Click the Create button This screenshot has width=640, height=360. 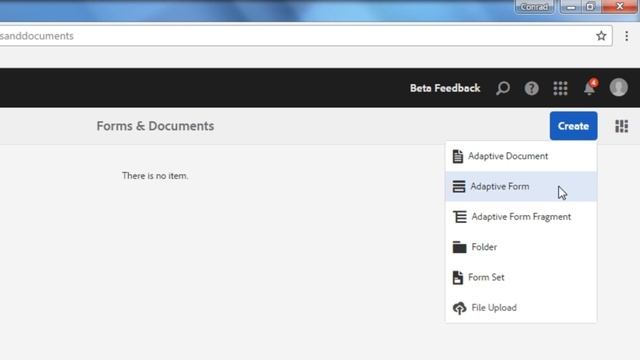(573, 126)
